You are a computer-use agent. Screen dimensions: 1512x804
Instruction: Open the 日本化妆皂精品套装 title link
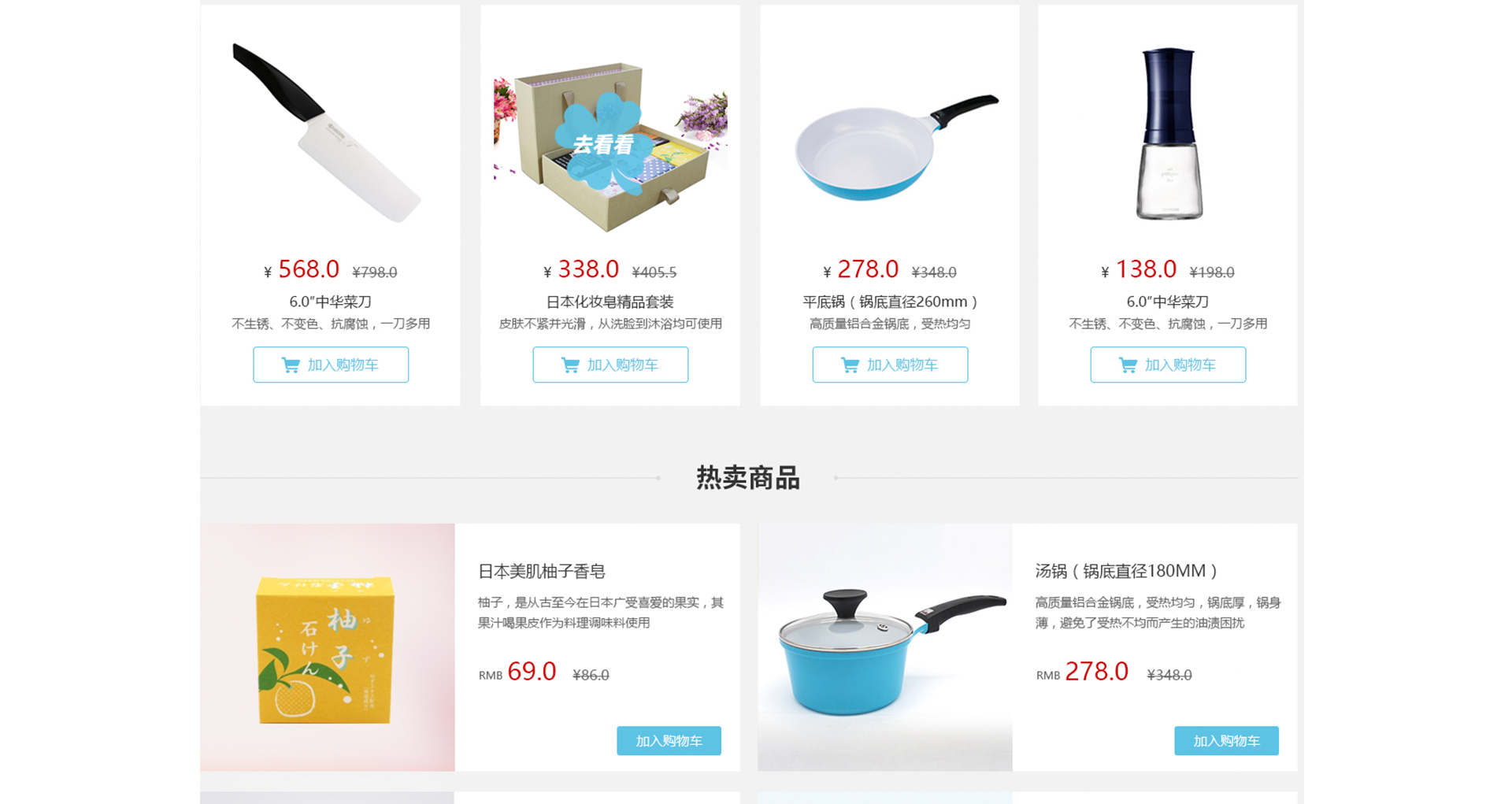coord(610,302)
